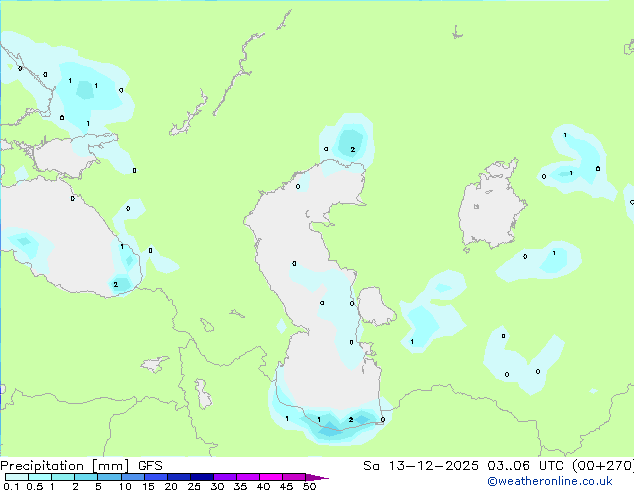Pick the 30–35 mm purple legend swatch
Screen dimensions: 634x490
pos(225,477)
